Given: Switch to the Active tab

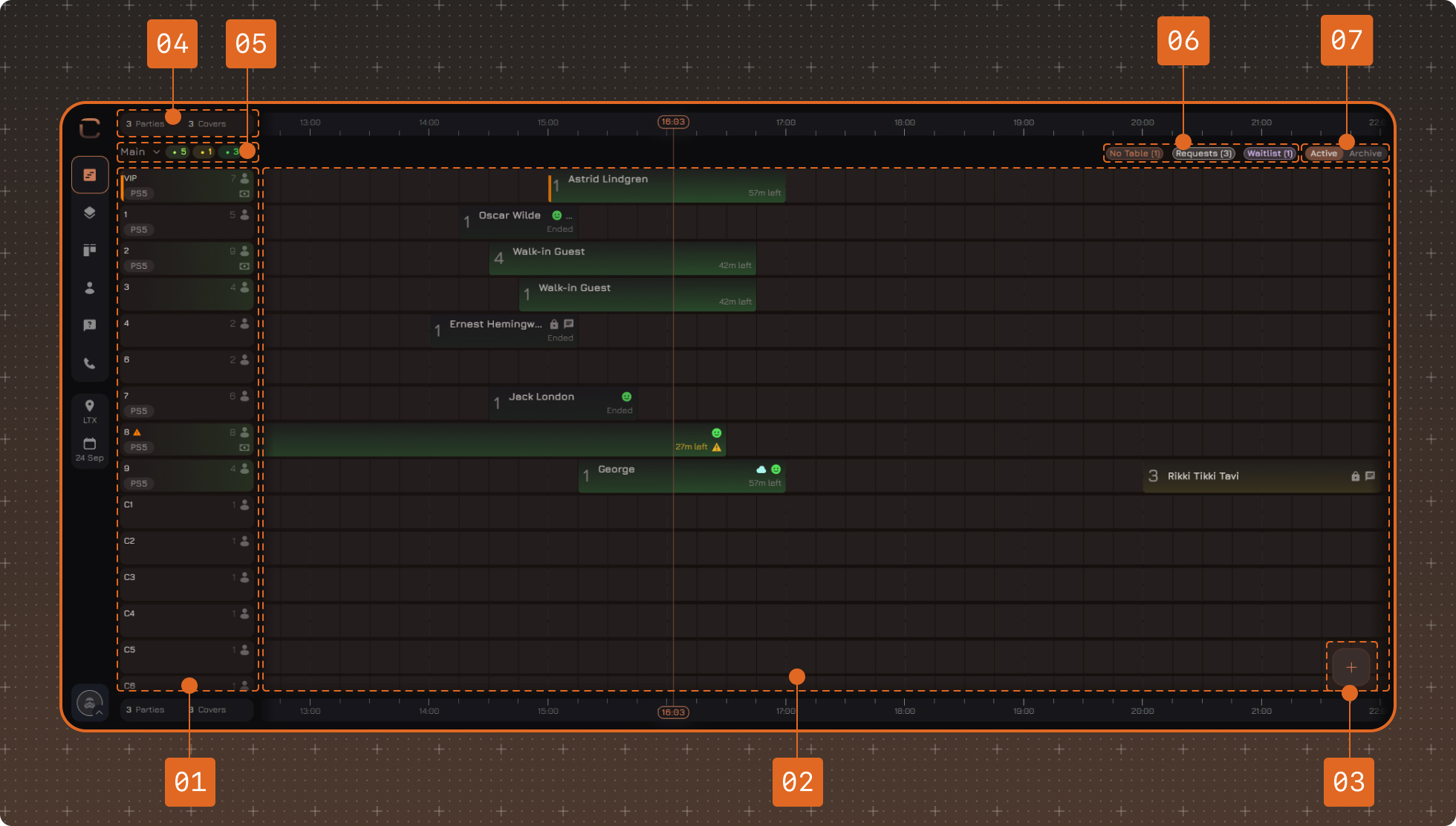Looking at the screenshot, I should point(1324,154).
